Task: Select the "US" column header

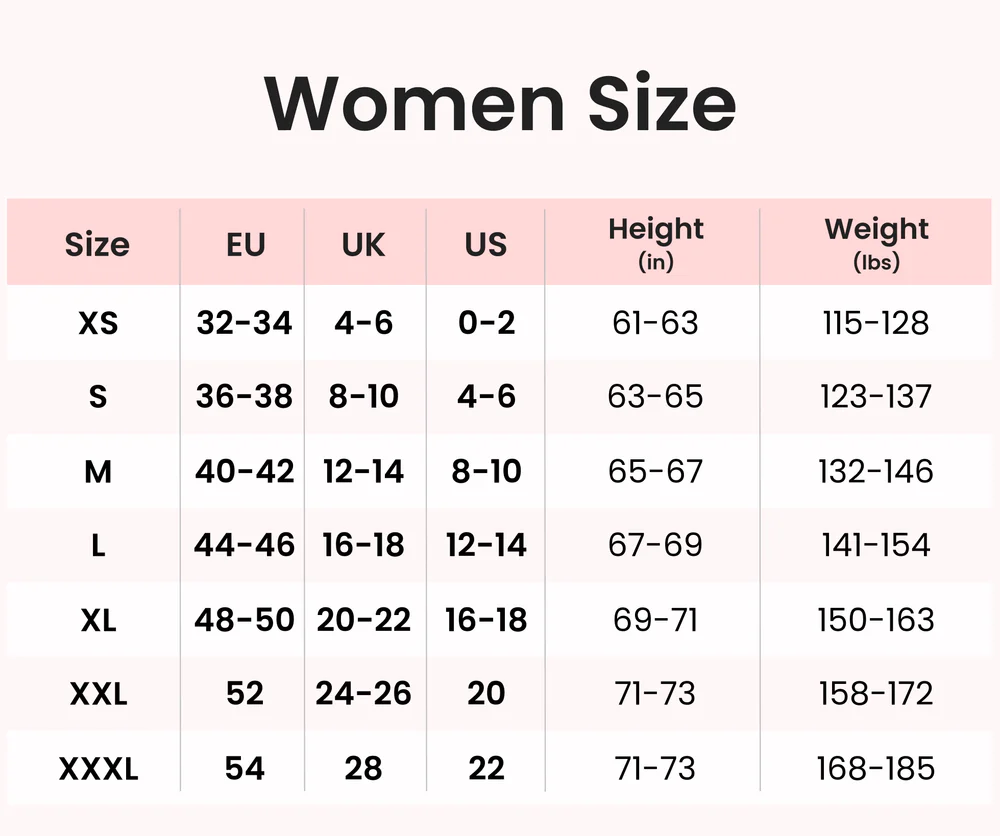Action: click(486, 245)
